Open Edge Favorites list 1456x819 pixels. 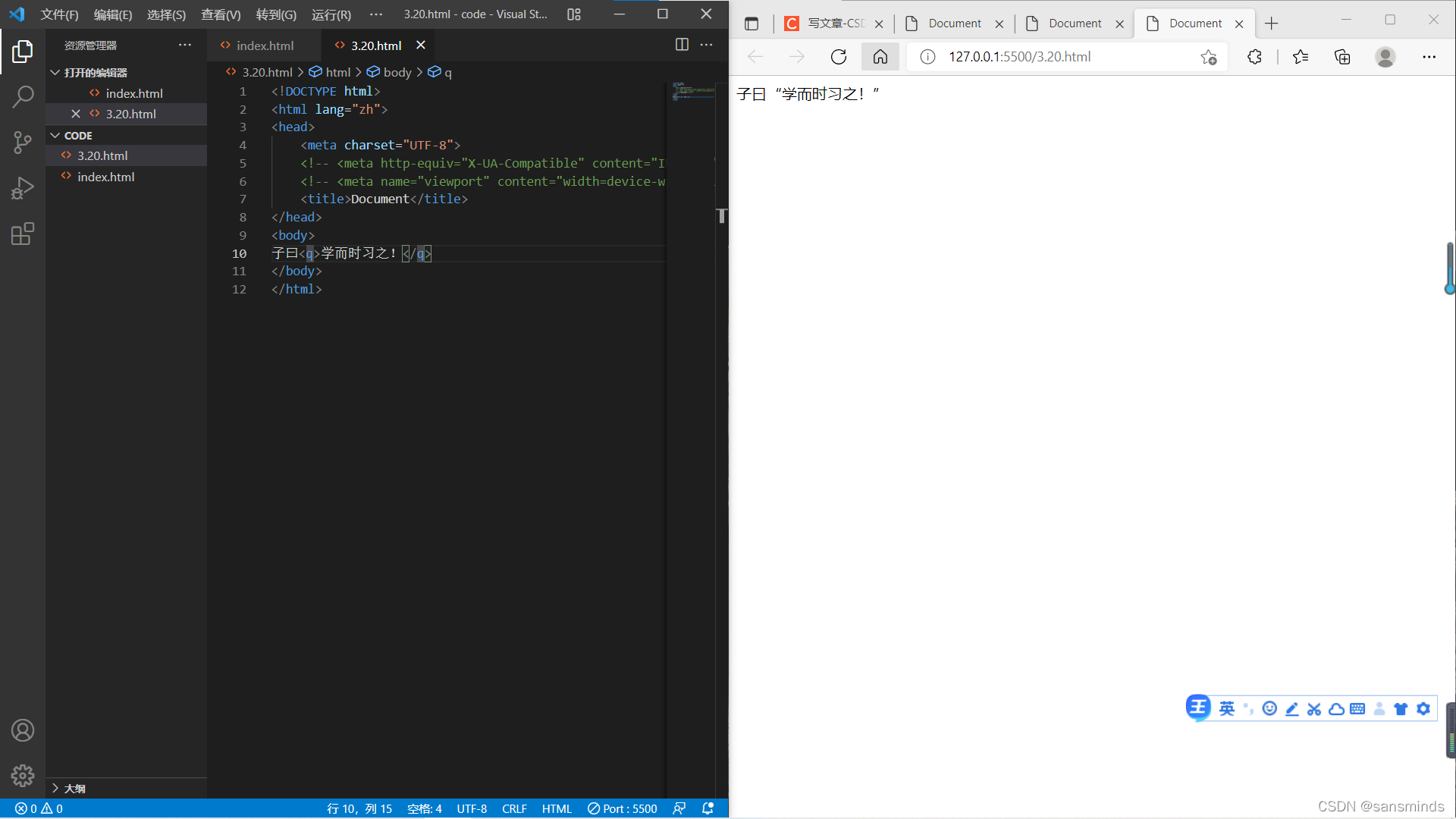[1301, 57]
